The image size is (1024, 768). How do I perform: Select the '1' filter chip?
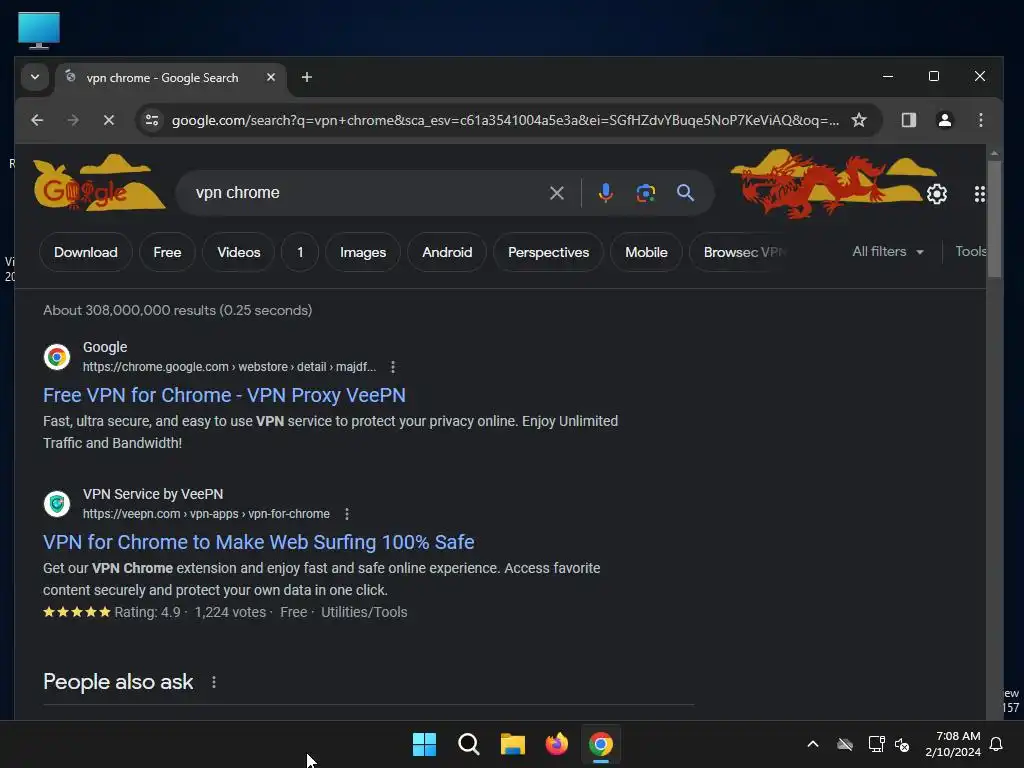click(x=300, y=253)
